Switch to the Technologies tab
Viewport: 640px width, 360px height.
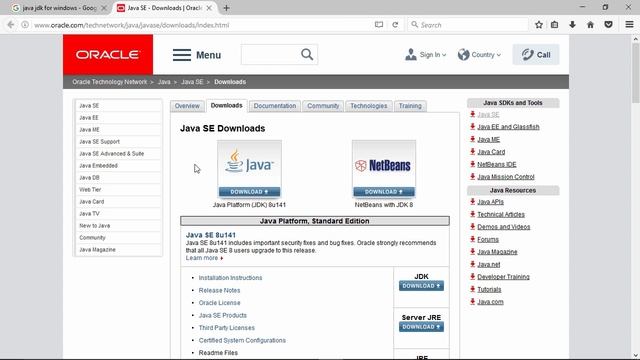[369, 106]
